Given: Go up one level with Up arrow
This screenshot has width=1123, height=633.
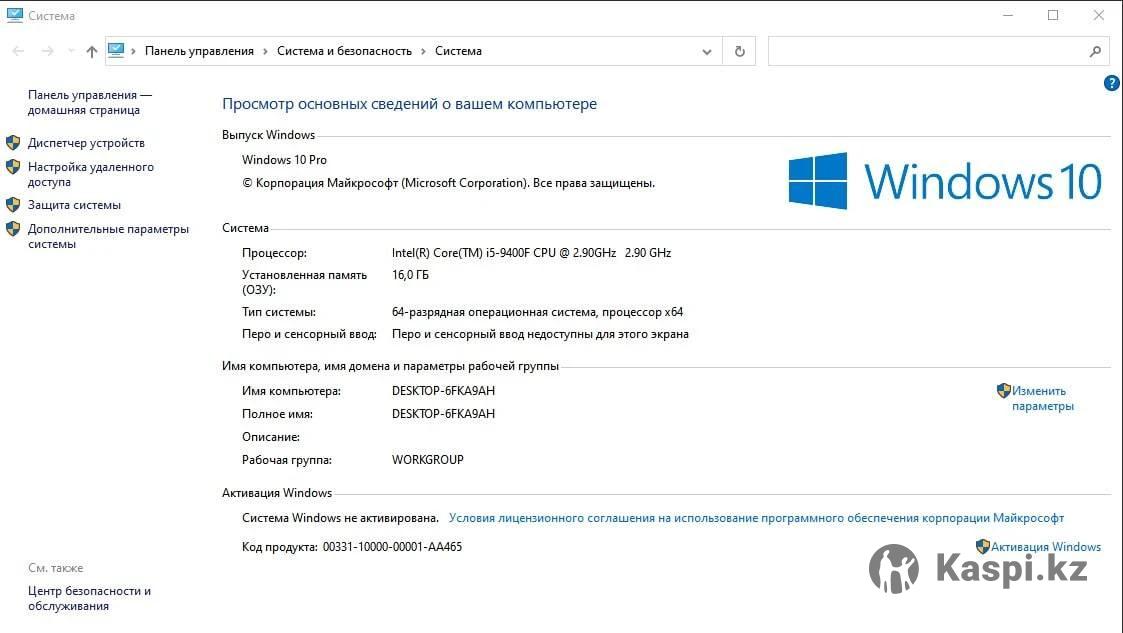Looking at the screenshot, I should click(92, 51).
